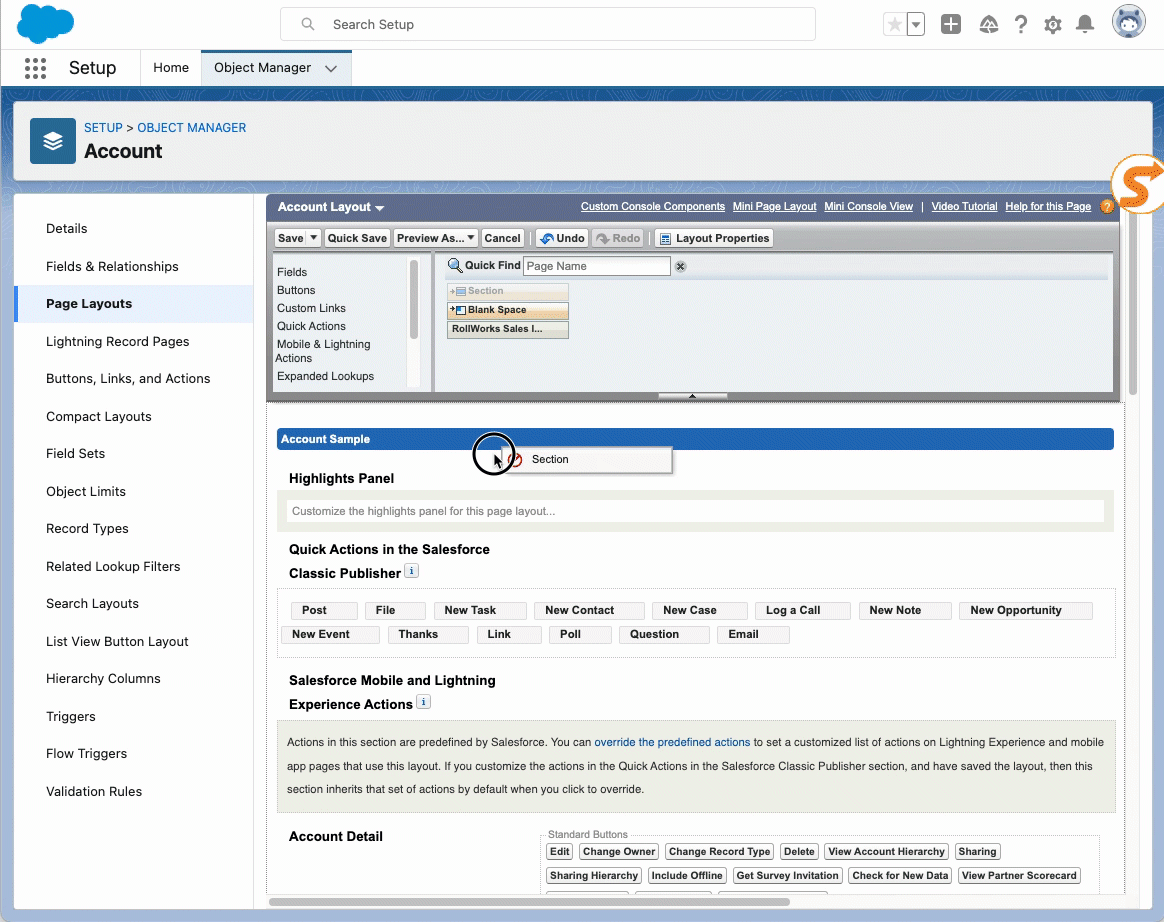
Task: Open the override the predefined actions link
Action: tap(672, 742)
